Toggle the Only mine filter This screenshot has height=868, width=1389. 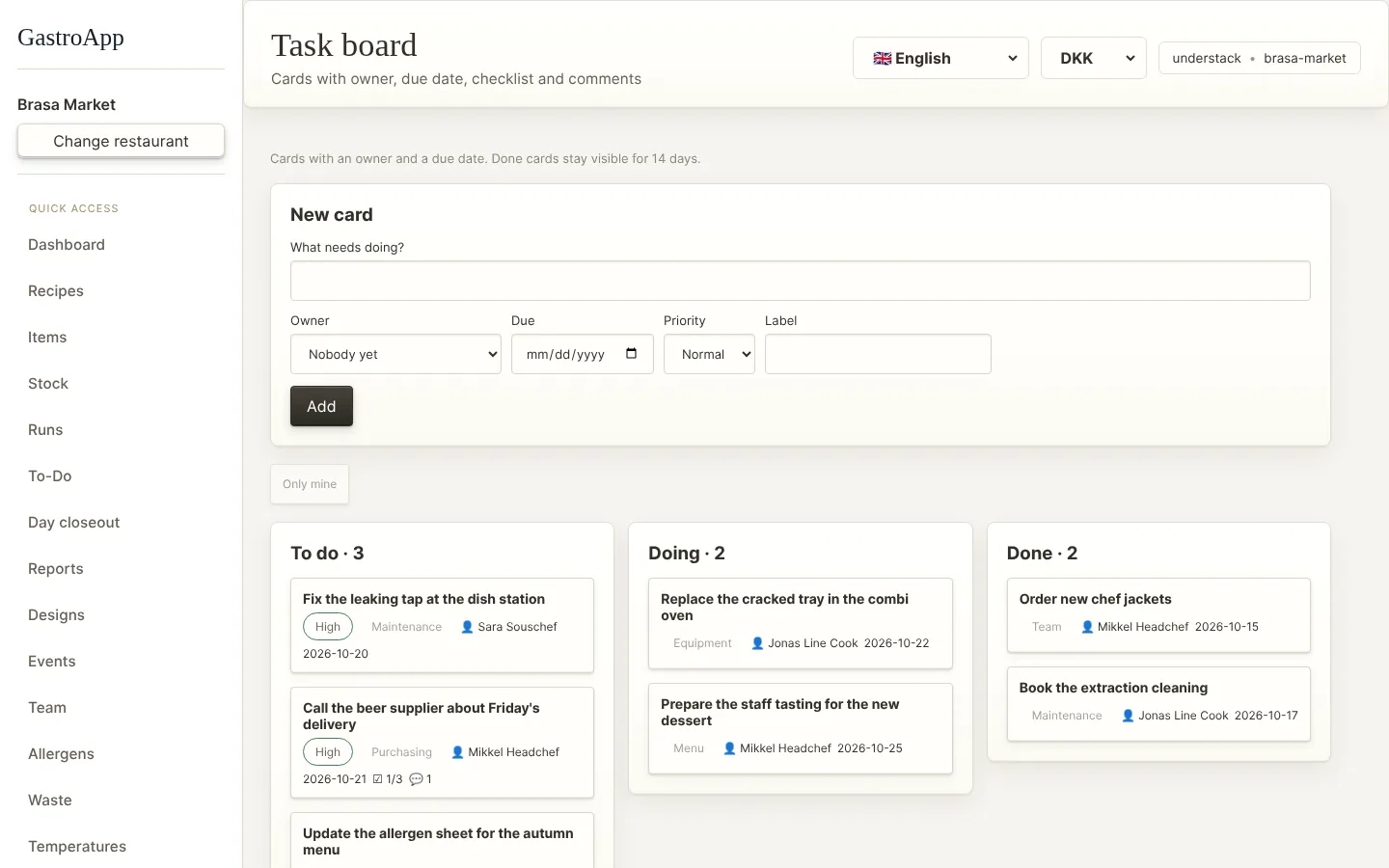pyautogui.click(x=310, y=484)
